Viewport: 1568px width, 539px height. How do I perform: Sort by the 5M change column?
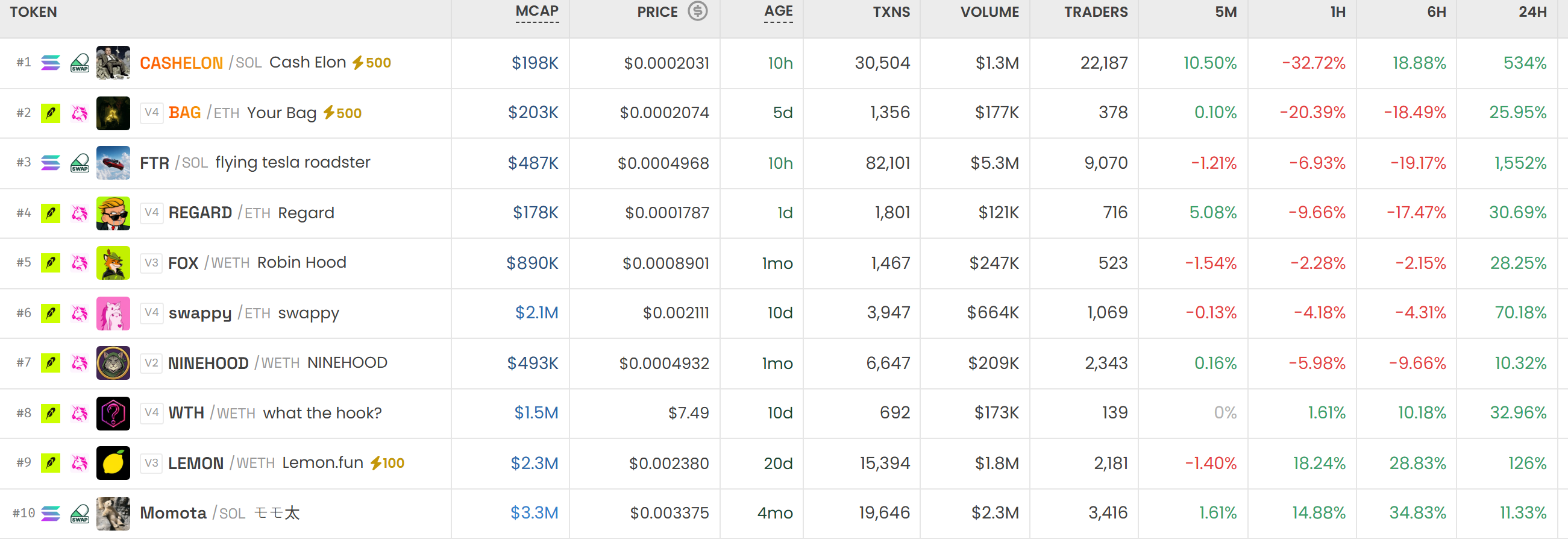(1226, 12)
